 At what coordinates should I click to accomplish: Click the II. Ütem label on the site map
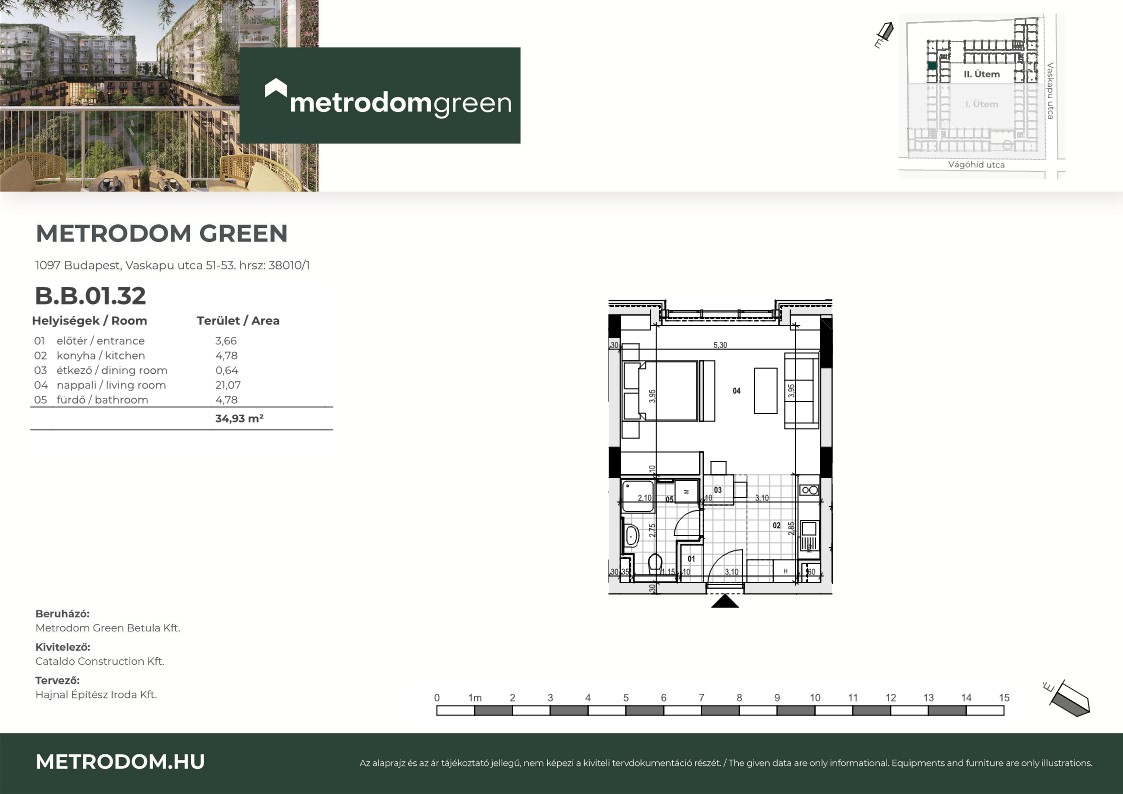tap(981, 75)
